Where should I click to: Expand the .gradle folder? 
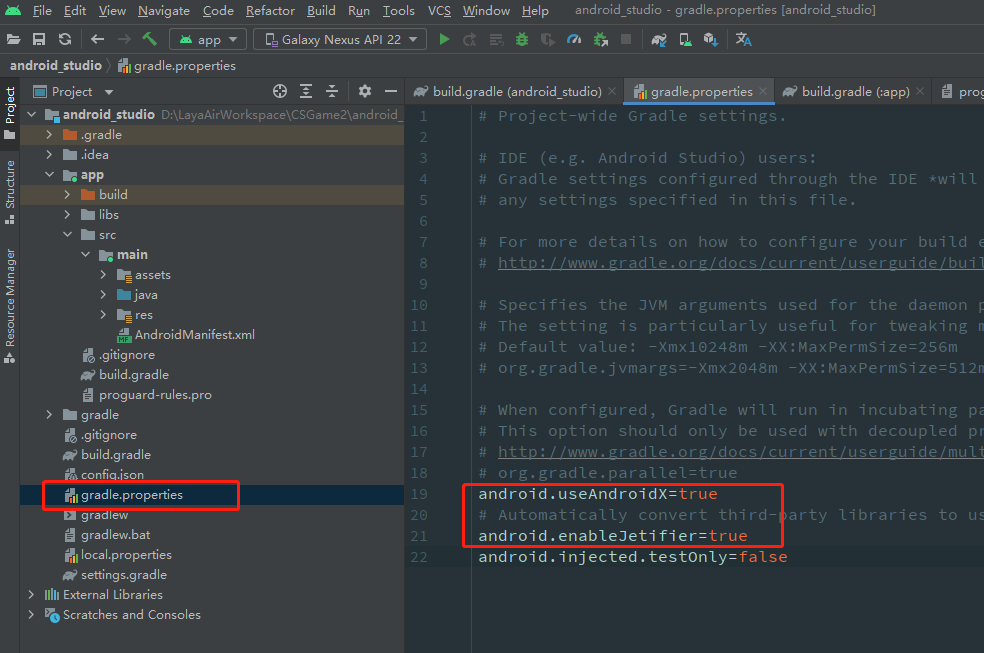(x=50, y=135)
